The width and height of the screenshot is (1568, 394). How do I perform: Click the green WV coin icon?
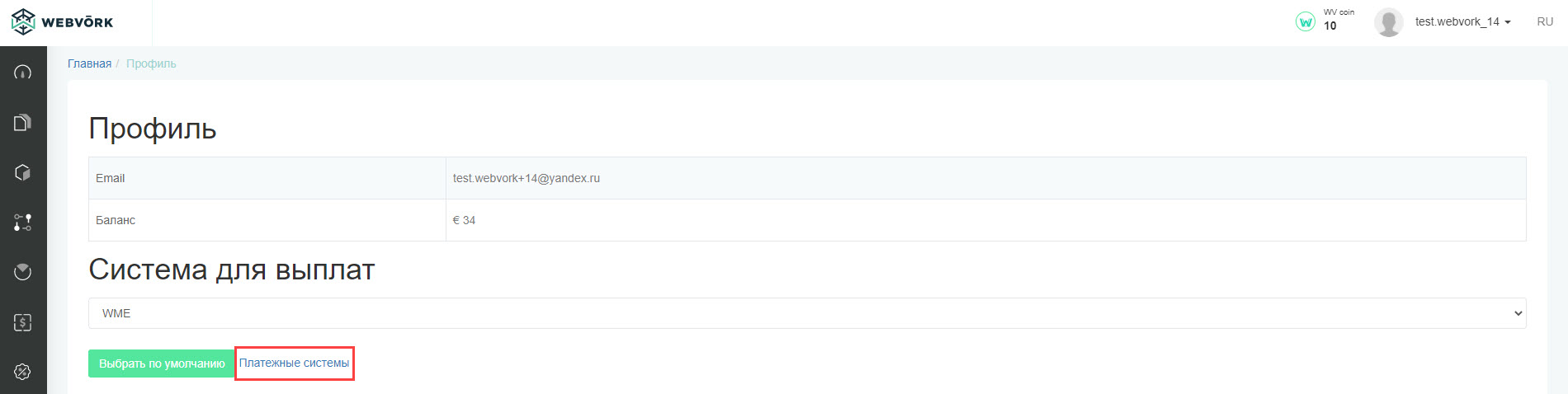[1305, 22]
